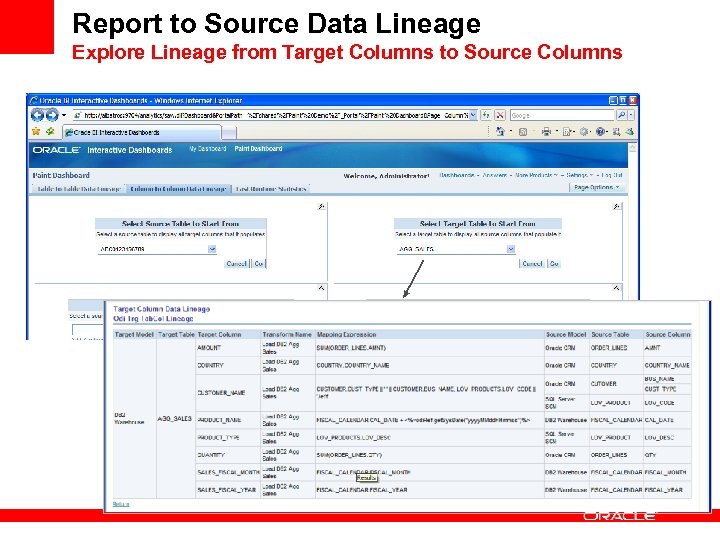Switch to Column to Column Data Lineage tab
The height and width of the screenshot is (540, 720).
coord(178,189)
